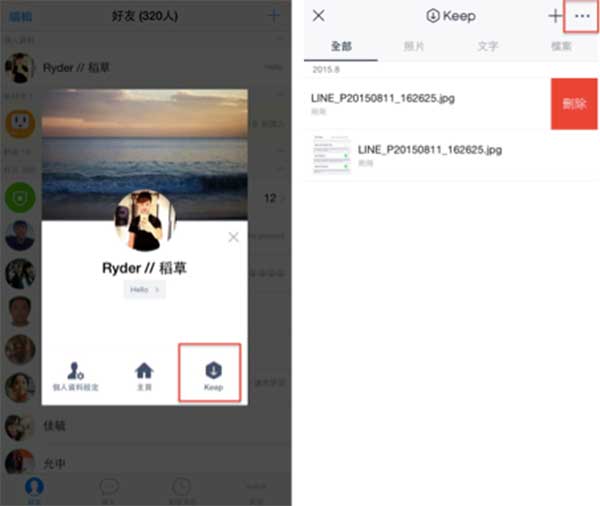Switch to the 文字 text tab

coord(487,46)
